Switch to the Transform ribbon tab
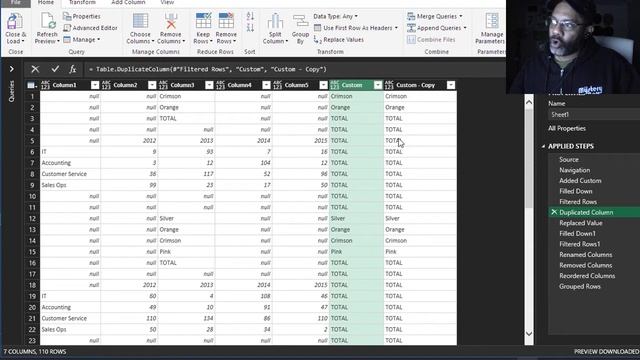The image size is (640, 360). 82,2
